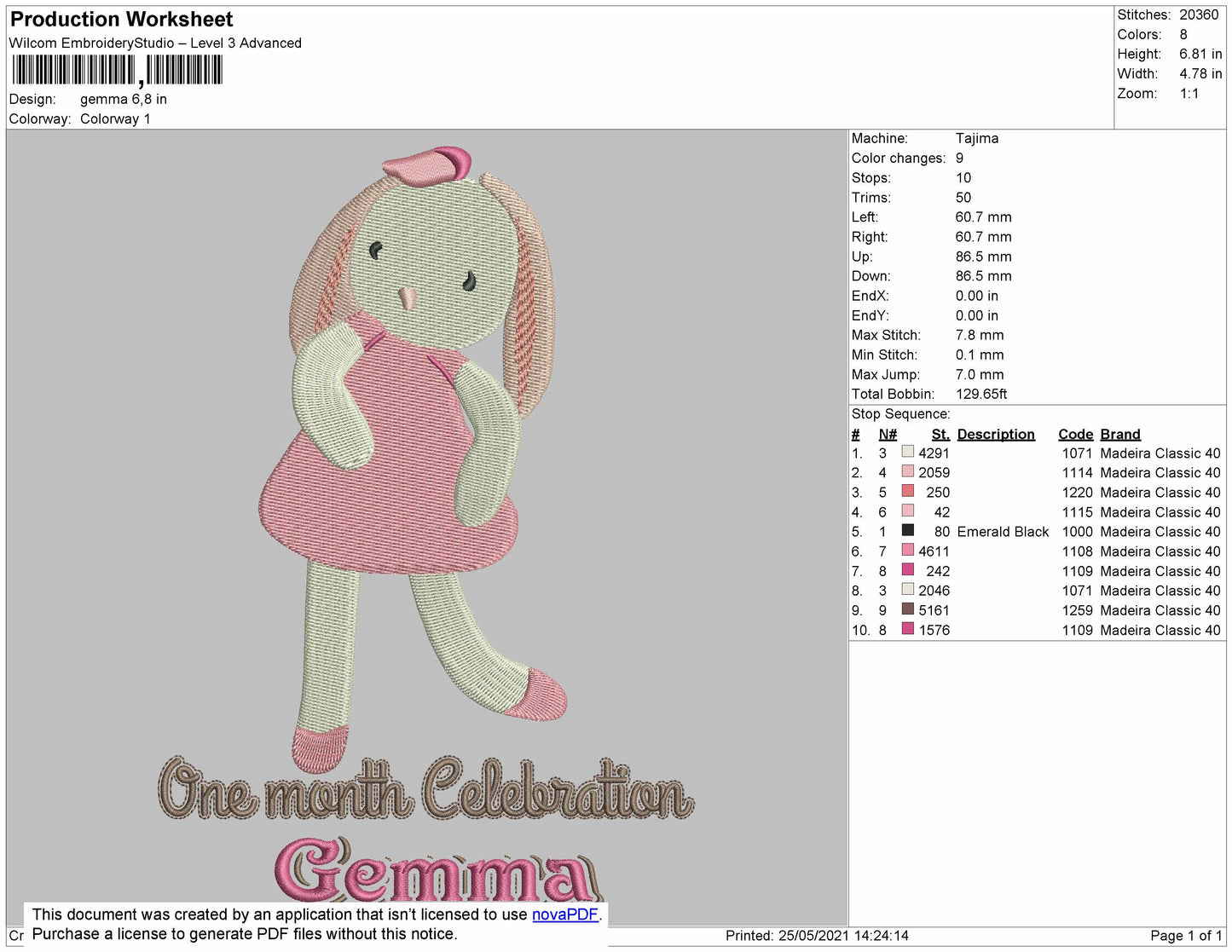Click the One month Celebration text
Screen dimensions: 1232x952
click(x=425, y=788)
